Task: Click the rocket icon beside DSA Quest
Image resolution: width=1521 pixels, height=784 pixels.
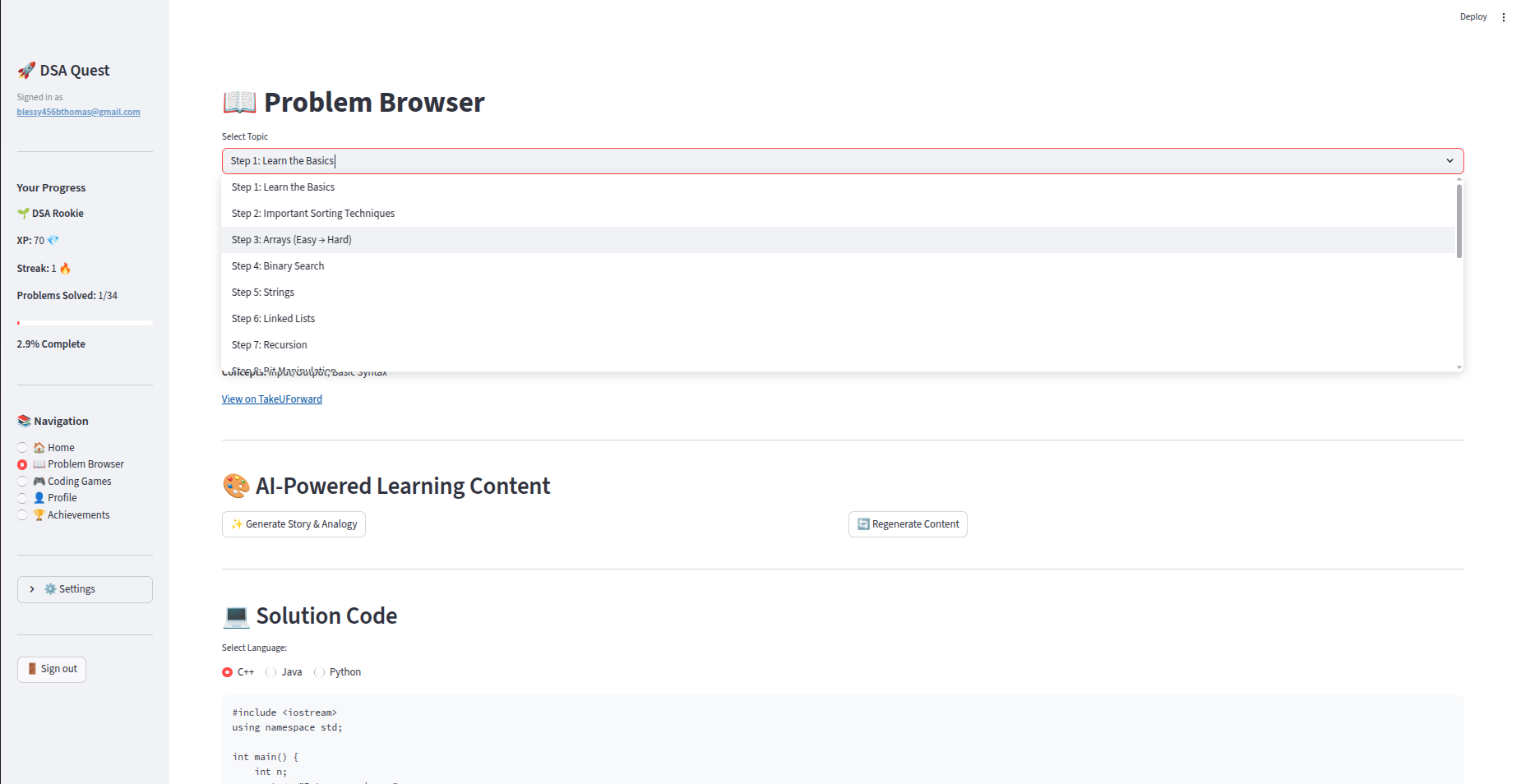Action: pyautogui.click(x=26, y=71)
